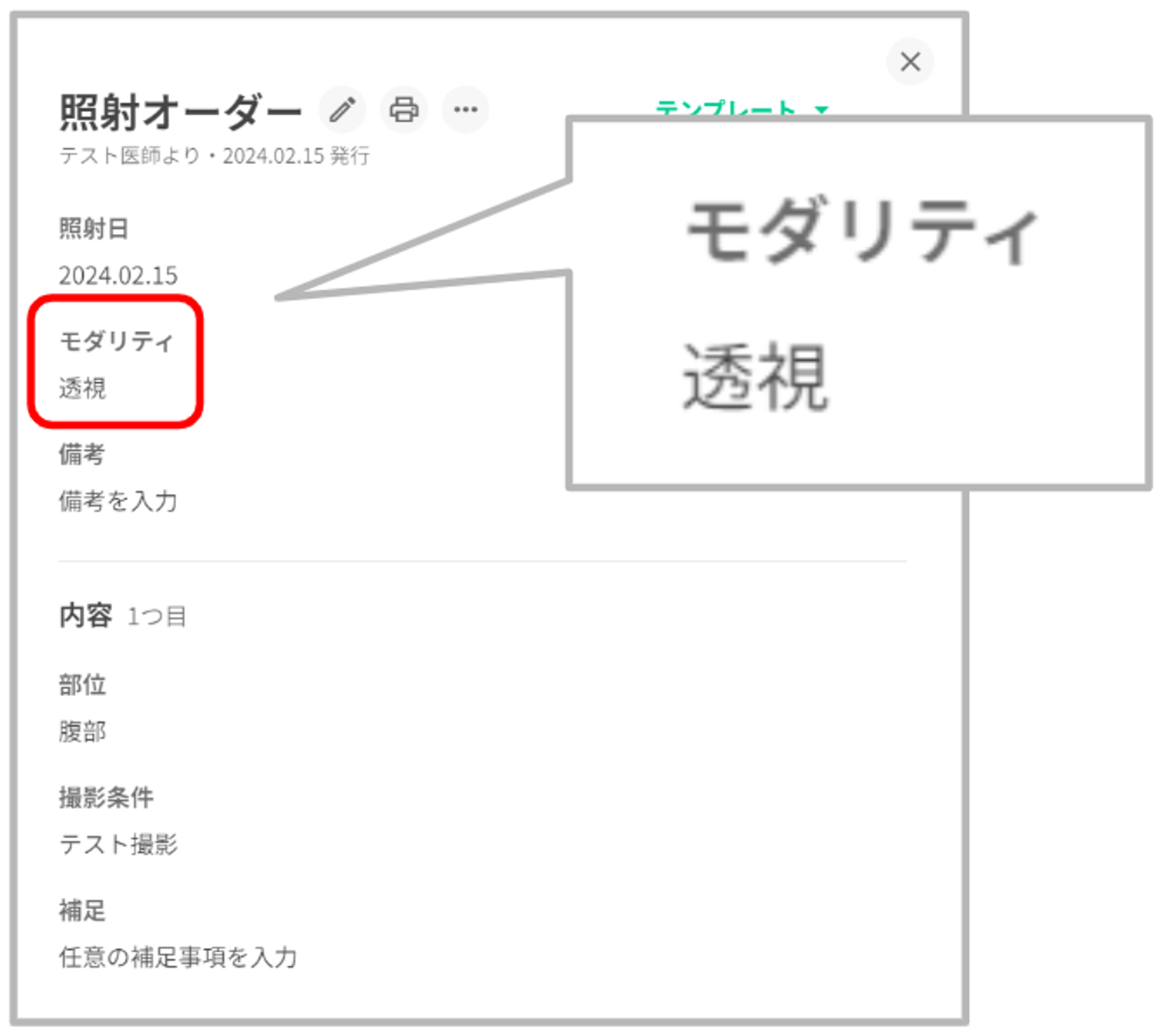Click the 撮影条件 value テスト撮影
Screen dimensions: 1163x1036
(118, 844)
